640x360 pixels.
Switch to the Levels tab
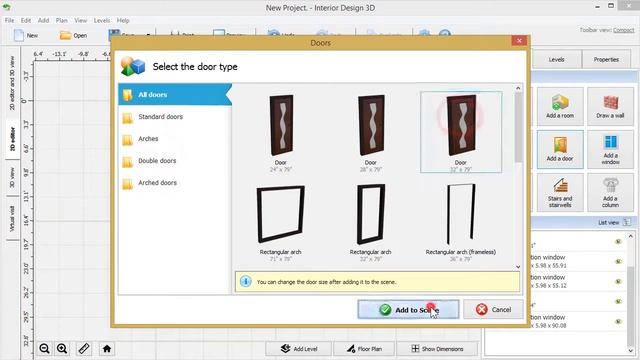[556, 60]
